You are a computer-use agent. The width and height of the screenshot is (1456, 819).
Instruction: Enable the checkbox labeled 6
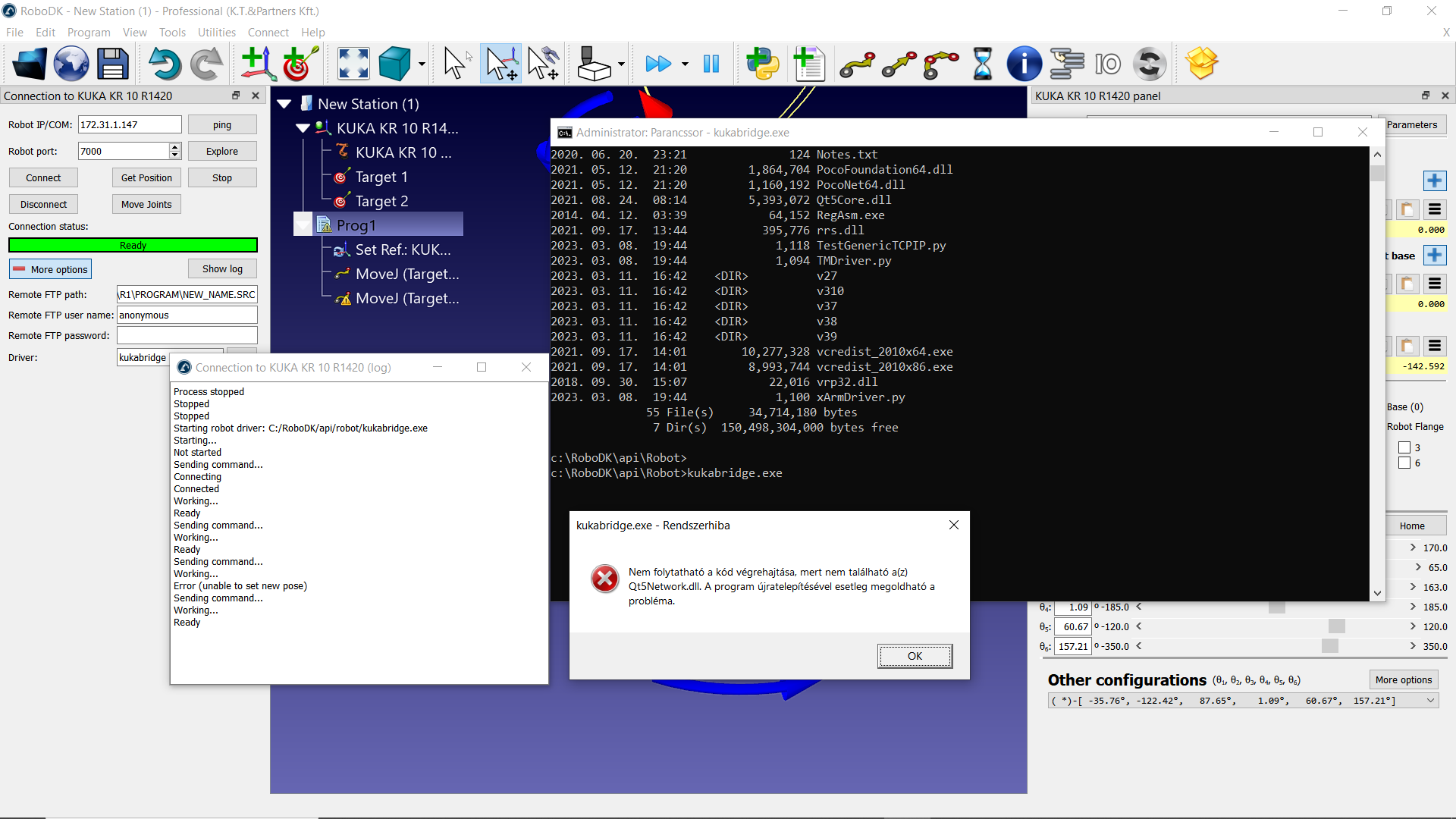coord(1404,463)
